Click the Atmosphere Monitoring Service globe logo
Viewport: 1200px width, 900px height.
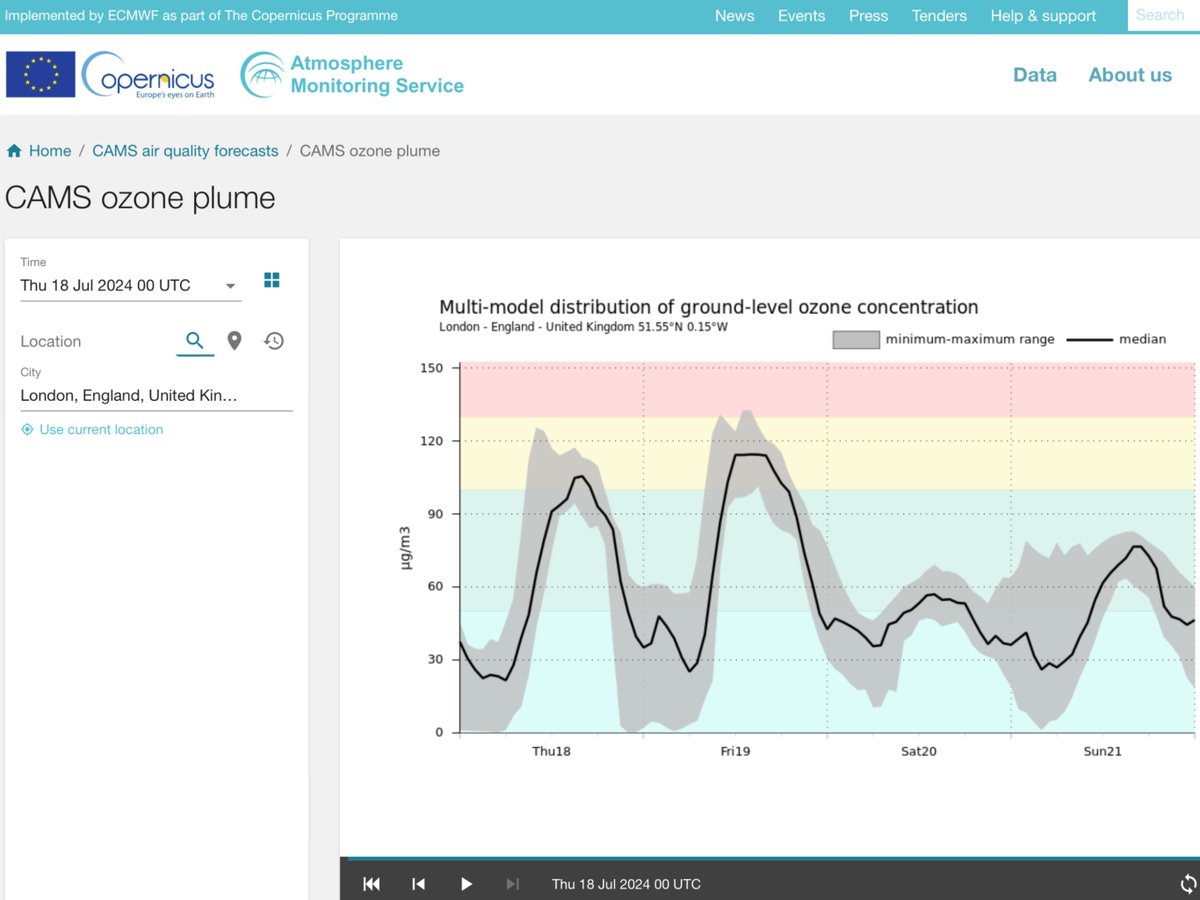tap(262, 75)
